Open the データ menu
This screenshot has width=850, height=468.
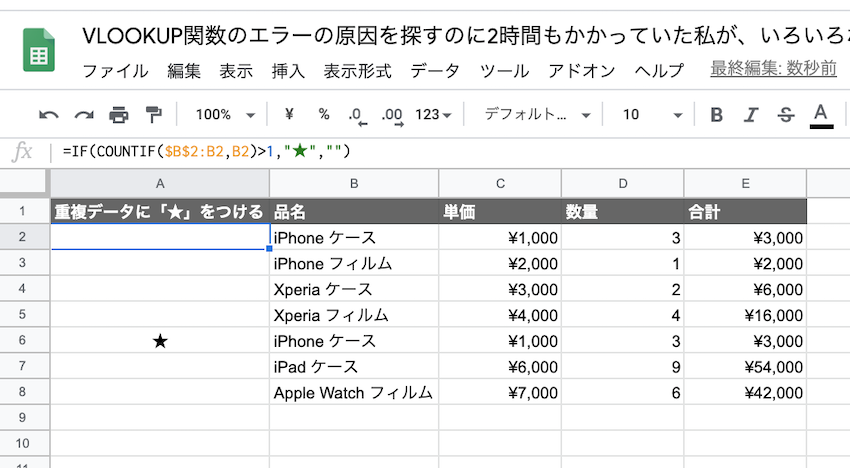(x=435, y=71)
